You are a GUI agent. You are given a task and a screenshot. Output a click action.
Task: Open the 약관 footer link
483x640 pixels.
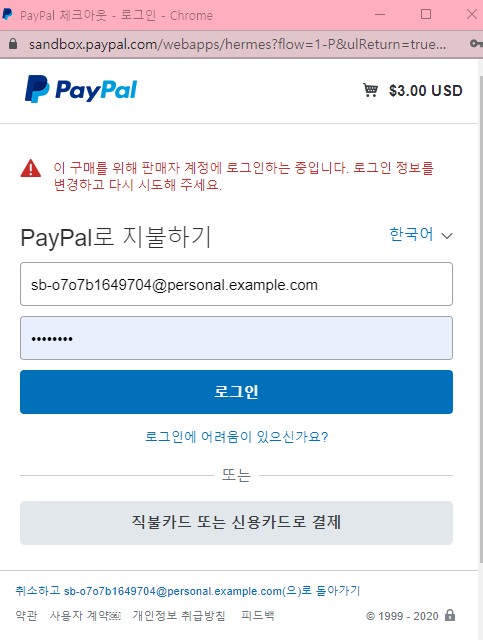click(27, 616)
